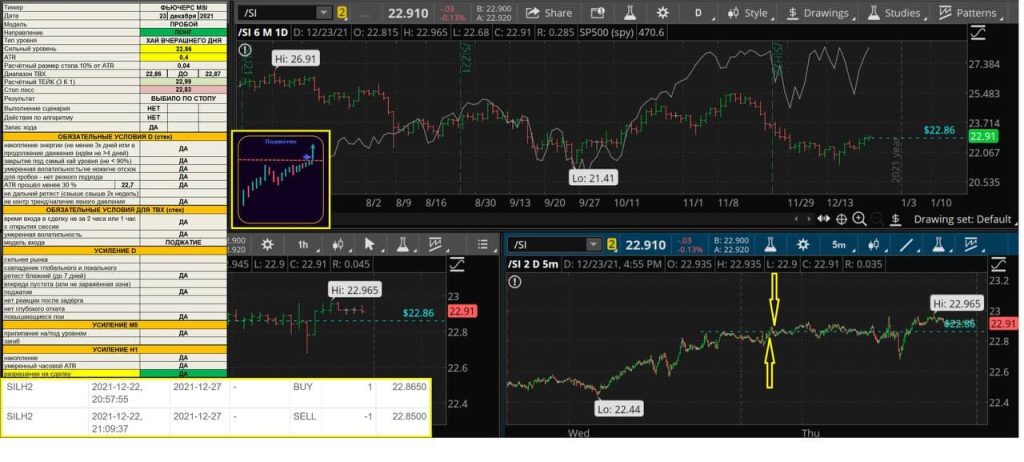Click the green 22.91 price tag on top chart
The width and height of the screenshot is (1024, 462).
(x=983, y=136)
